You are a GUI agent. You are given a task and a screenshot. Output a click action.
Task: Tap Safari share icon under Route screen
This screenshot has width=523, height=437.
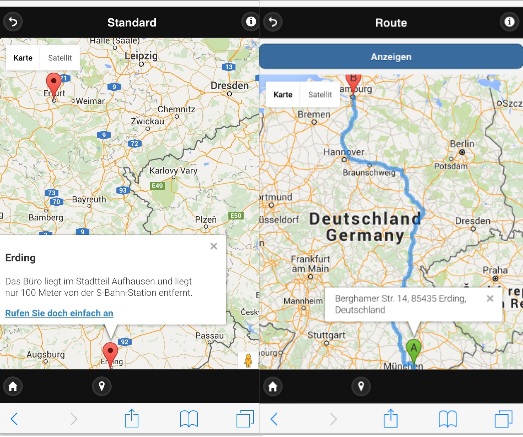391,418
